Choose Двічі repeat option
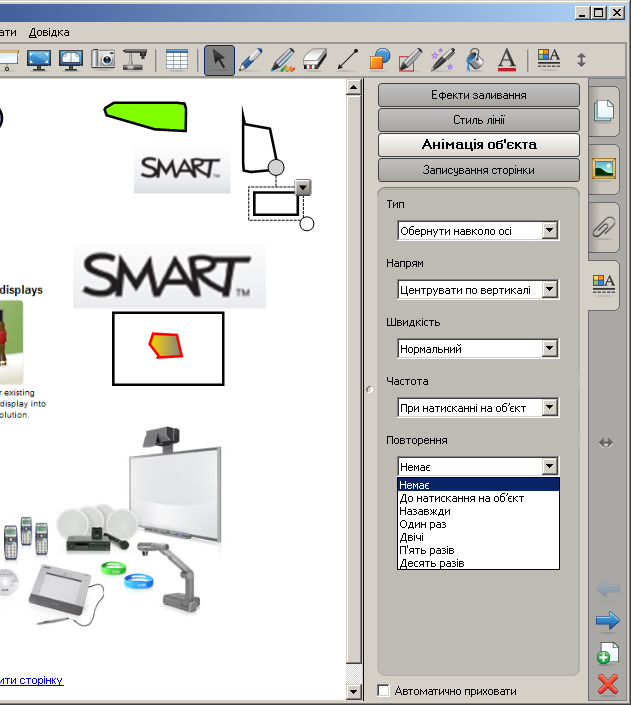631x705 pixels. [x=479, y=537]
